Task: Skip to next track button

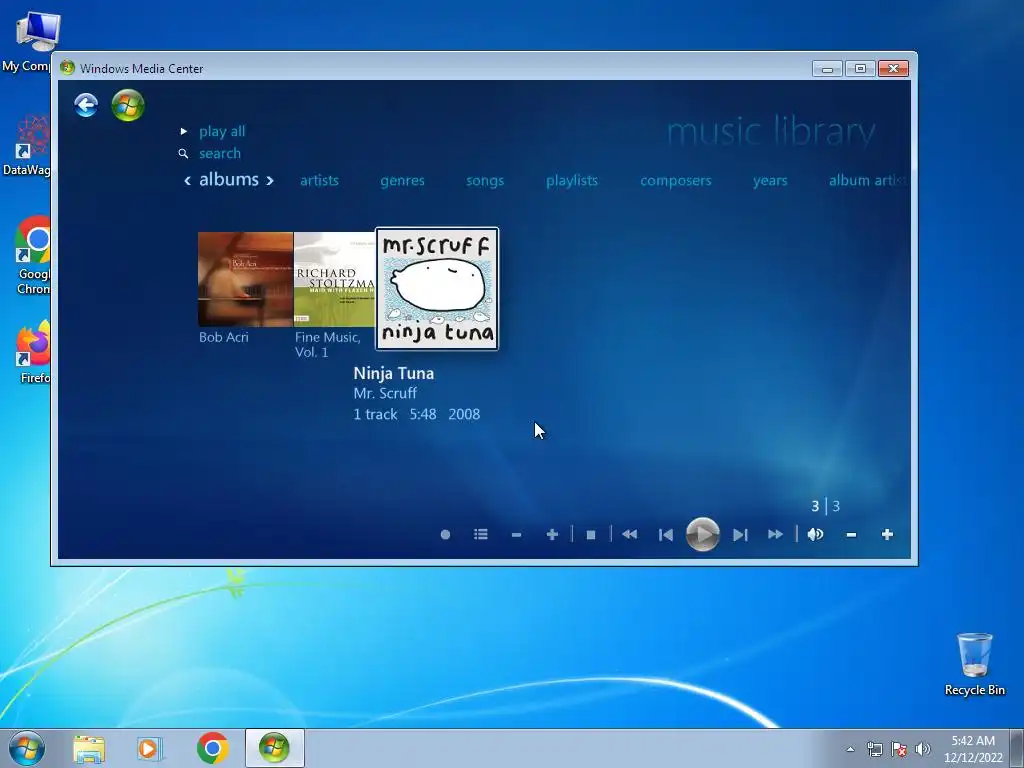Action: point(740,535)
